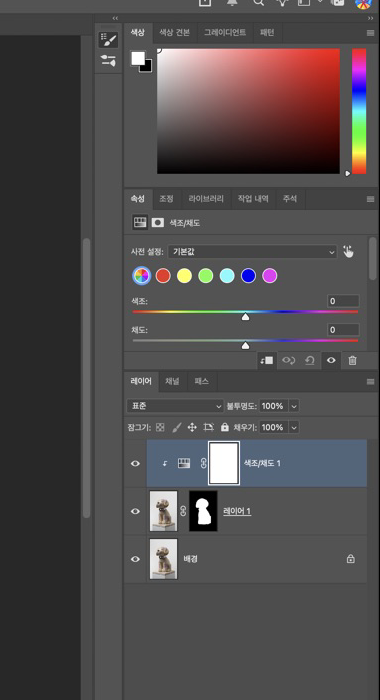Click the 색조 value input field
380x700 pixels.
click(x=343, y=301)
